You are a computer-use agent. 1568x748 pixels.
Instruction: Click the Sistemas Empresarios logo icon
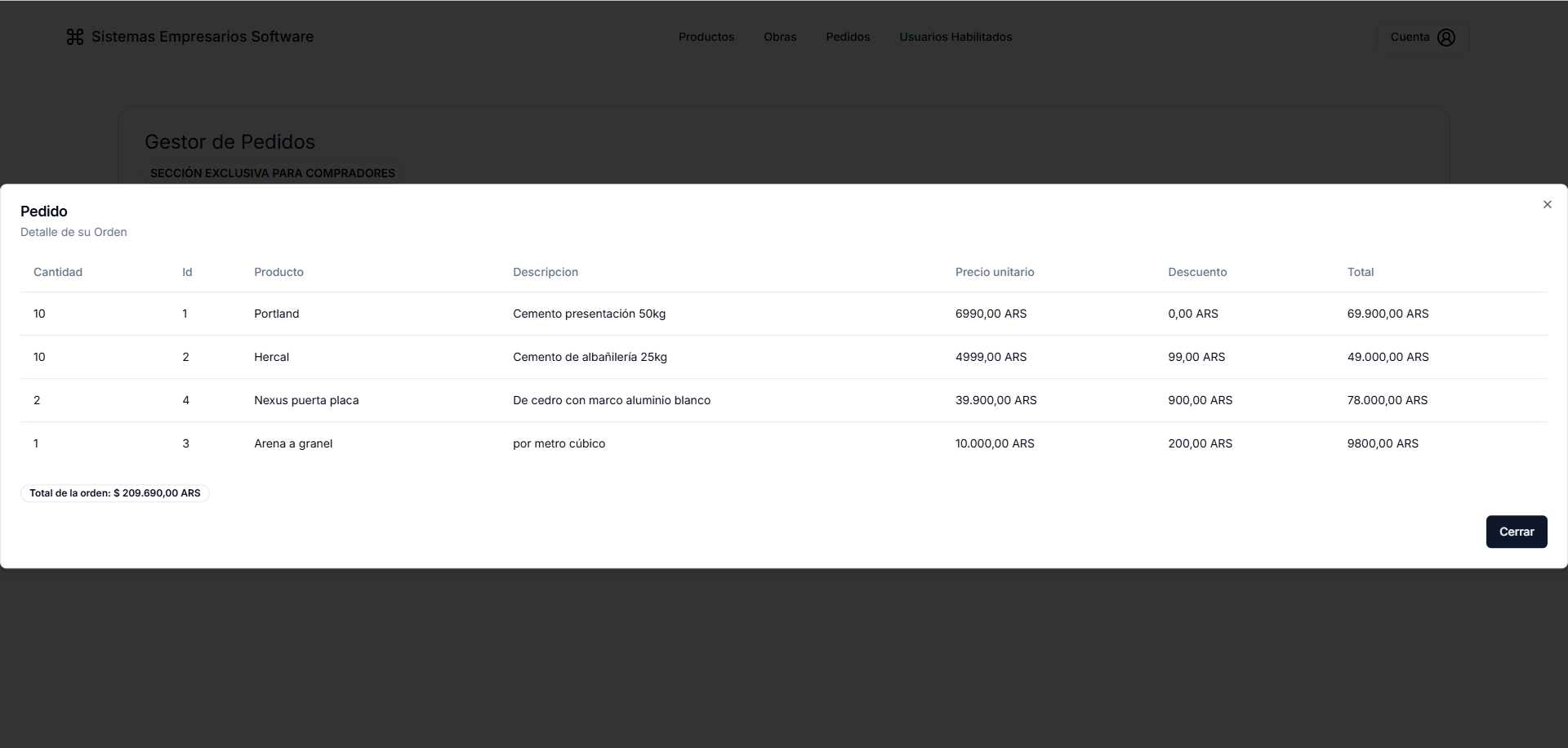pos(75,38)
